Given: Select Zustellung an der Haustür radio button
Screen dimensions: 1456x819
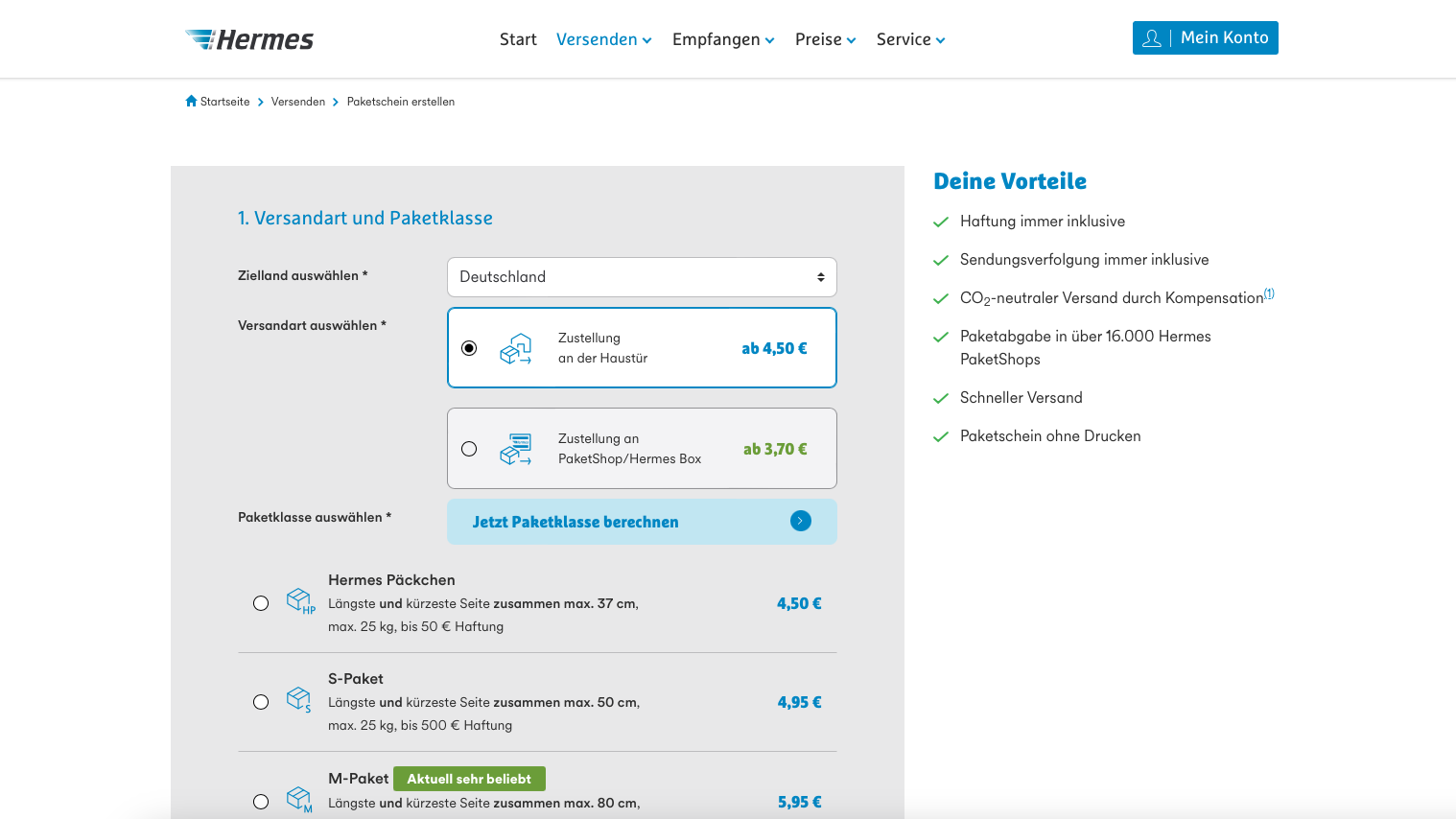Looking at the screenshot, I should click(x=469, y=348).
